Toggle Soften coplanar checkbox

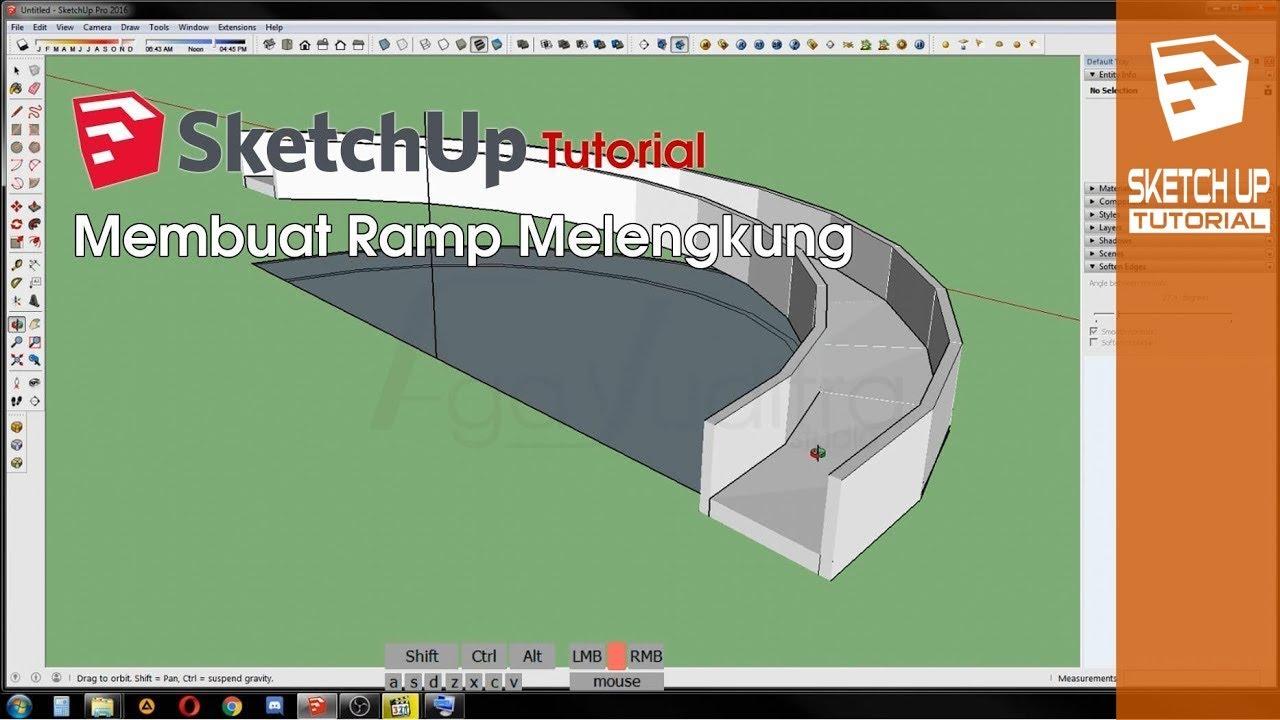1093,342
